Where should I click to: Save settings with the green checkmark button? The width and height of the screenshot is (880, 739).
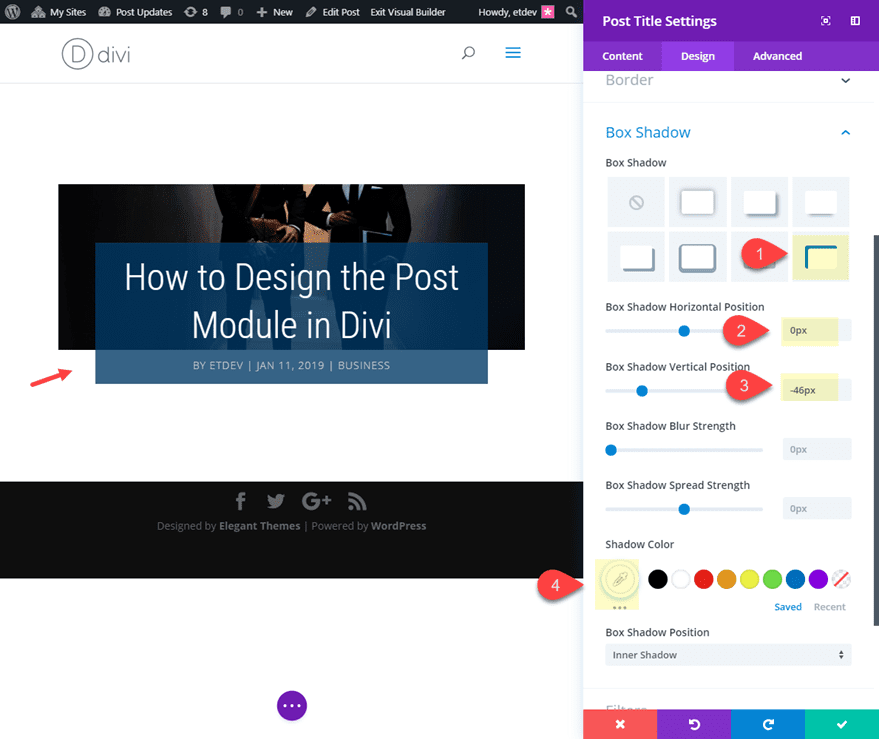tap(842, 724)
